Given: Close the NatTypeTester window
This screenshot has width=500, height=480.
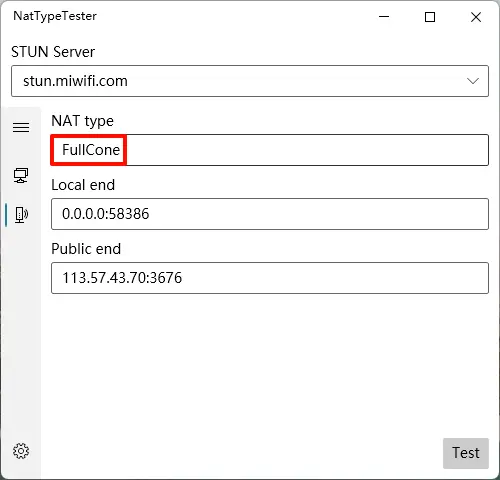Looking at the screenshot, I should (x=476, y=17).
